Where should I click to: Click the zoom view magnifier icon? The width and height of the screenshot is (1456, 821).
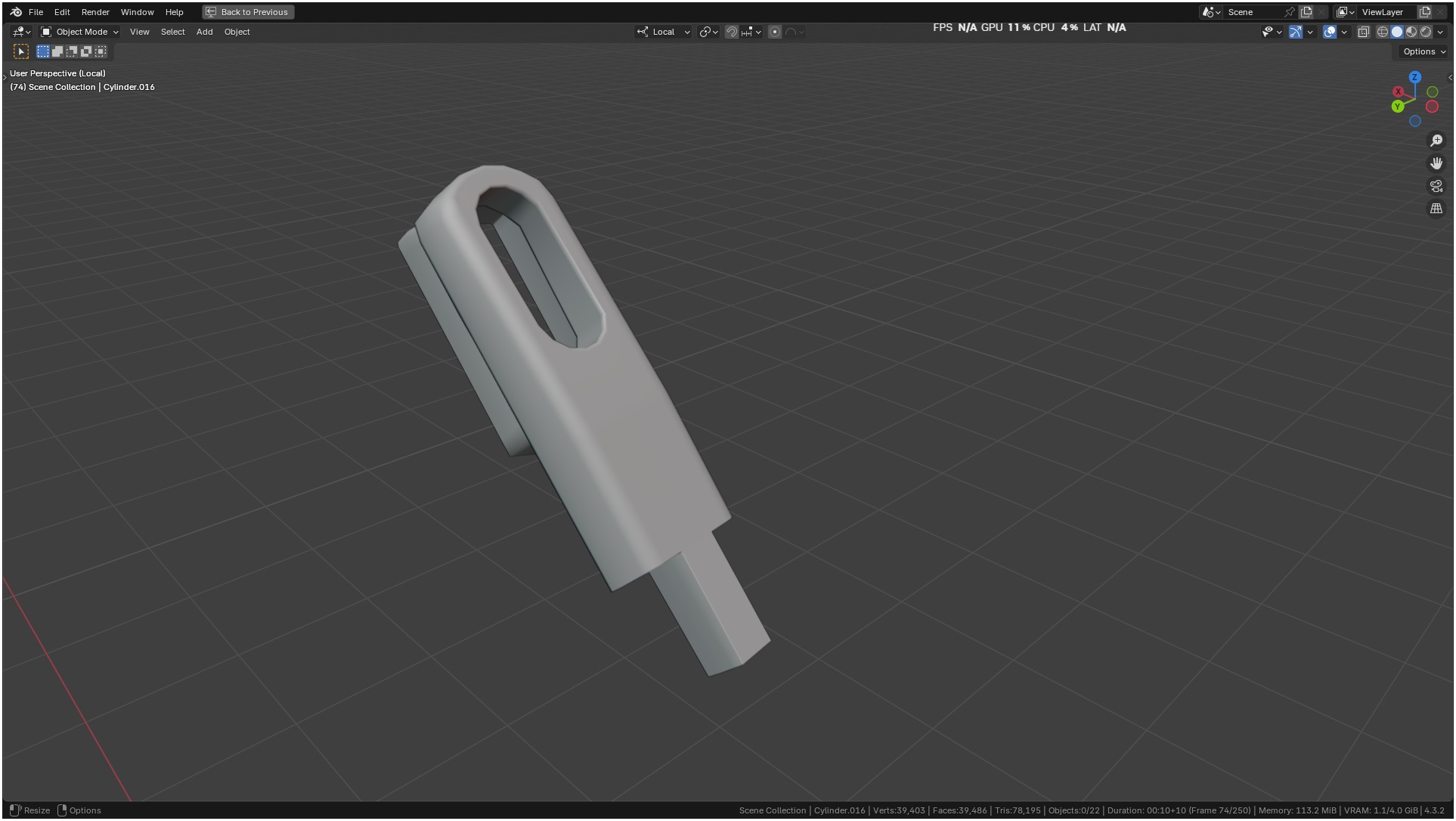[x=1436, y=141]
